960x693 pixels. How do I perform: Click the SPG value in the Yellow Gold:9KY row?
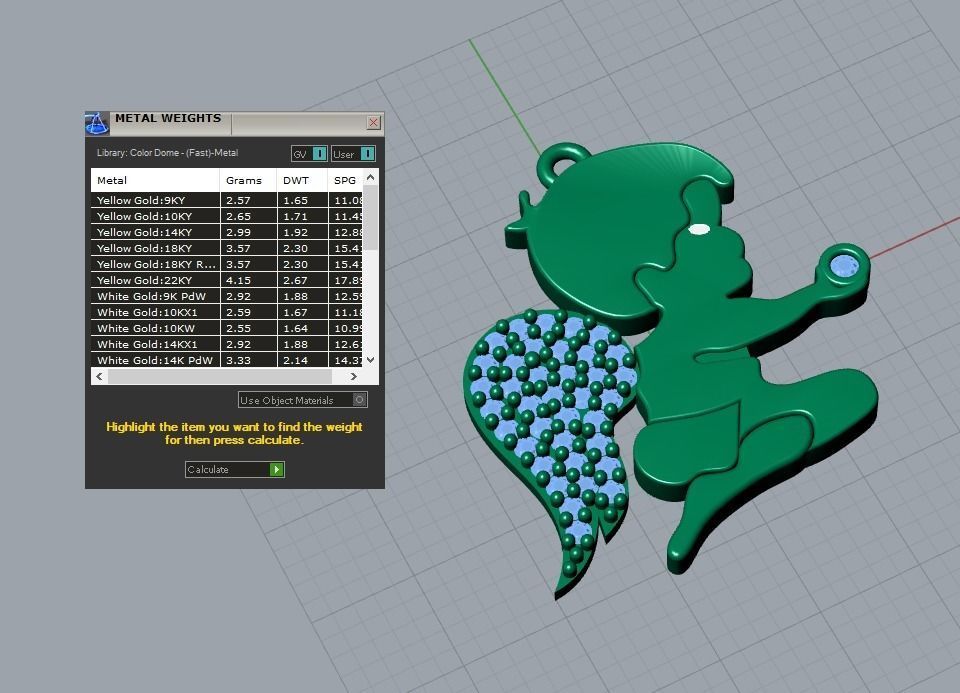pyautogui.click(x=348, y=200)
